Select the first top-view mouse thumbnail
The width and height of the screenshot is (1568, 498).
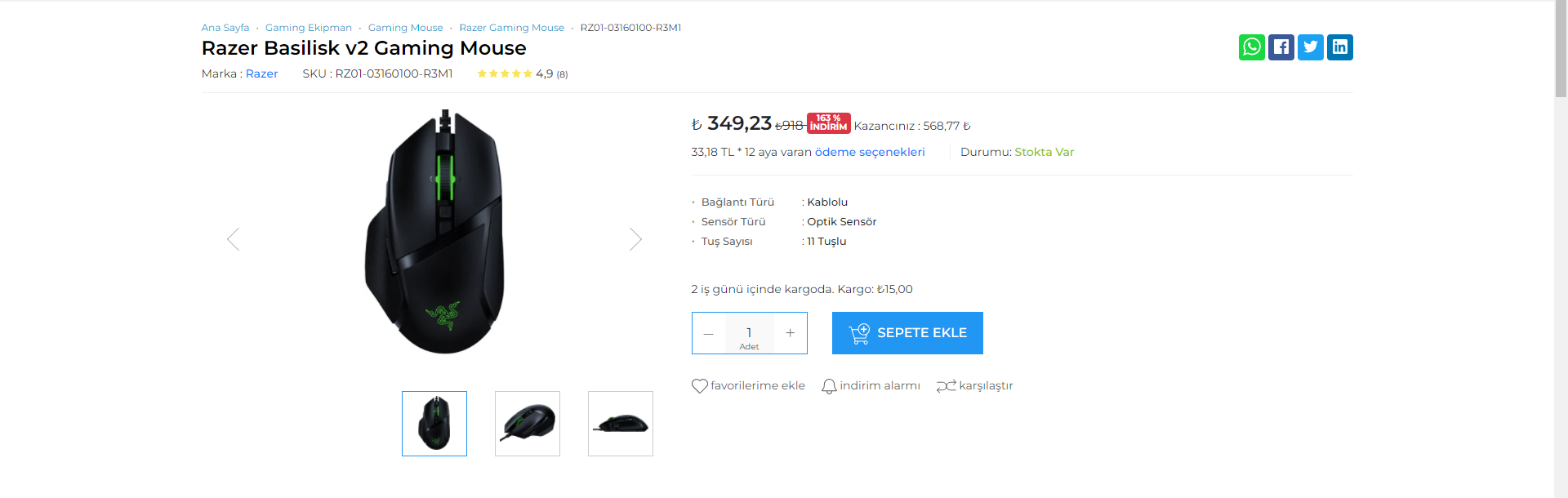[434, 424]
